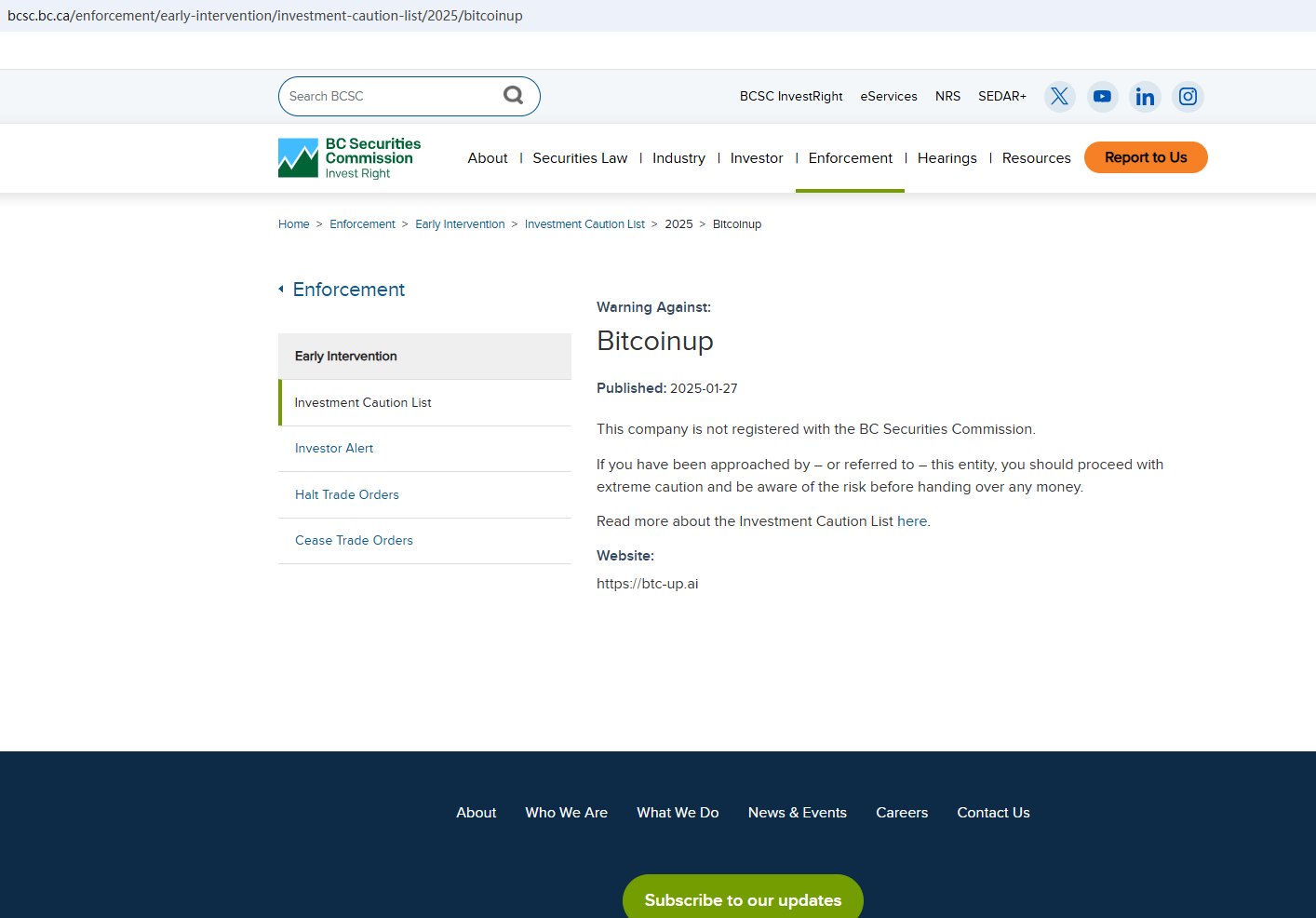
Task: Open Who We Are in footer
Action: [567, 813]
